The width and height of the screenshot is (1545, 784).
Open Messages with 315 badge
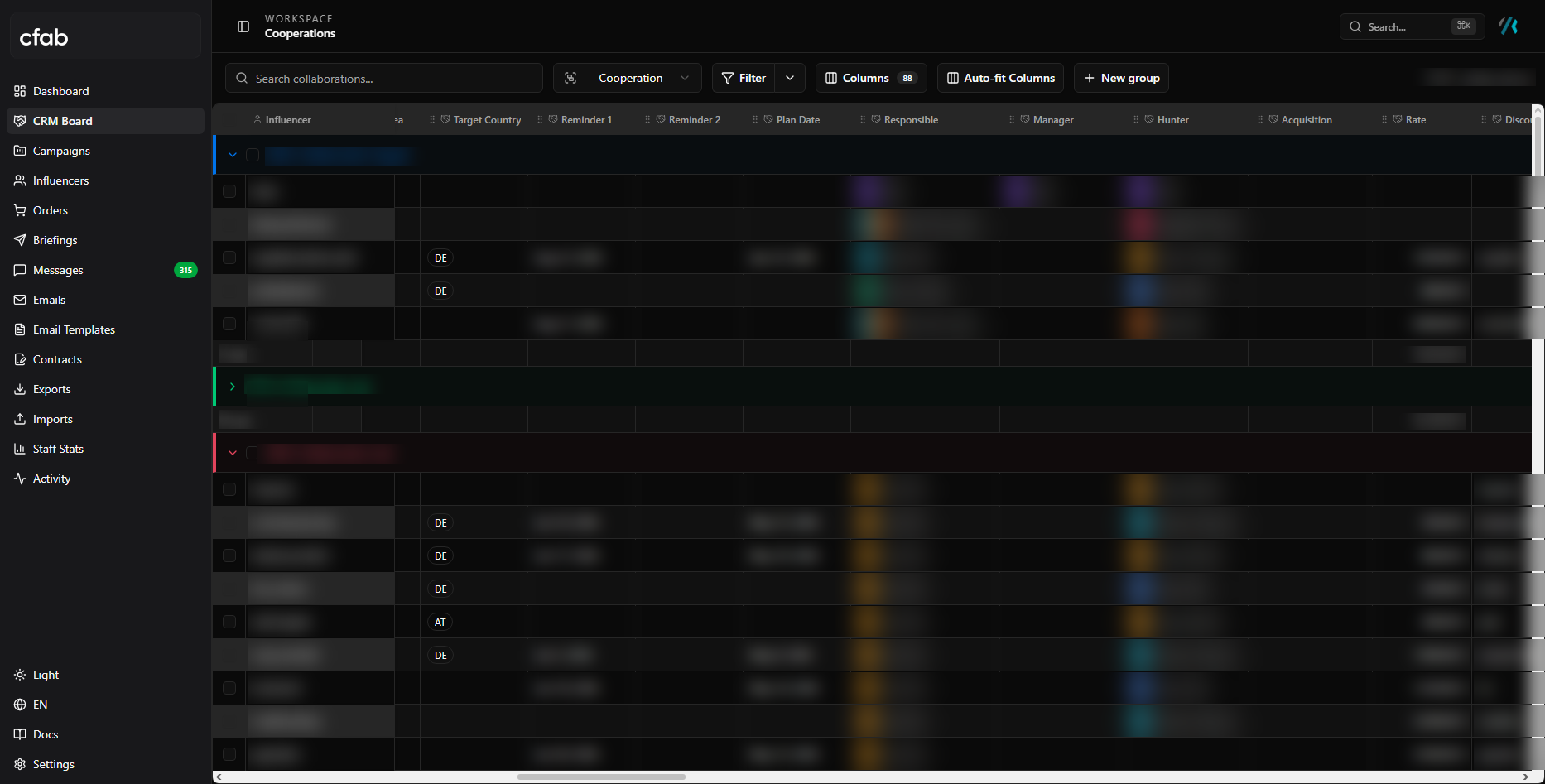click(x=105, y=270)
